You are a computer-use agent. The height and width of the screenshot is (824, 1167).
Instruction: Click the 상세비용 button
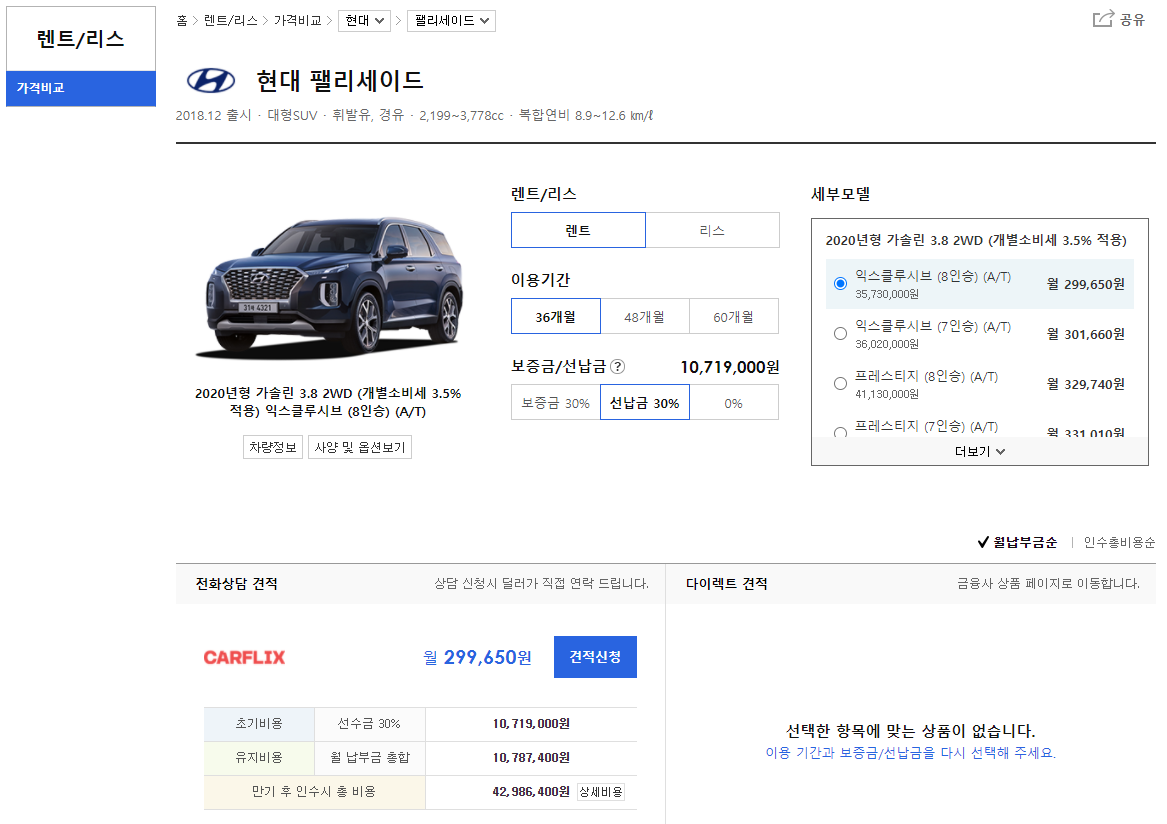point(601,791)
